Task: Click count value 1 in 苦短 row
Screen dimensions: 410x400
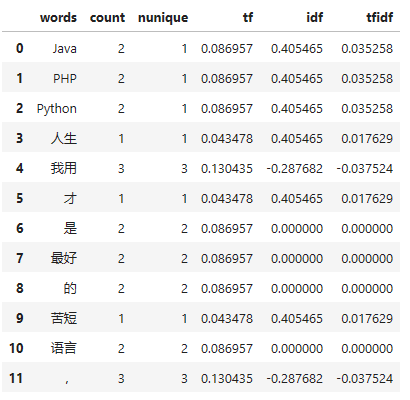Action: click(x=121, y=319)
